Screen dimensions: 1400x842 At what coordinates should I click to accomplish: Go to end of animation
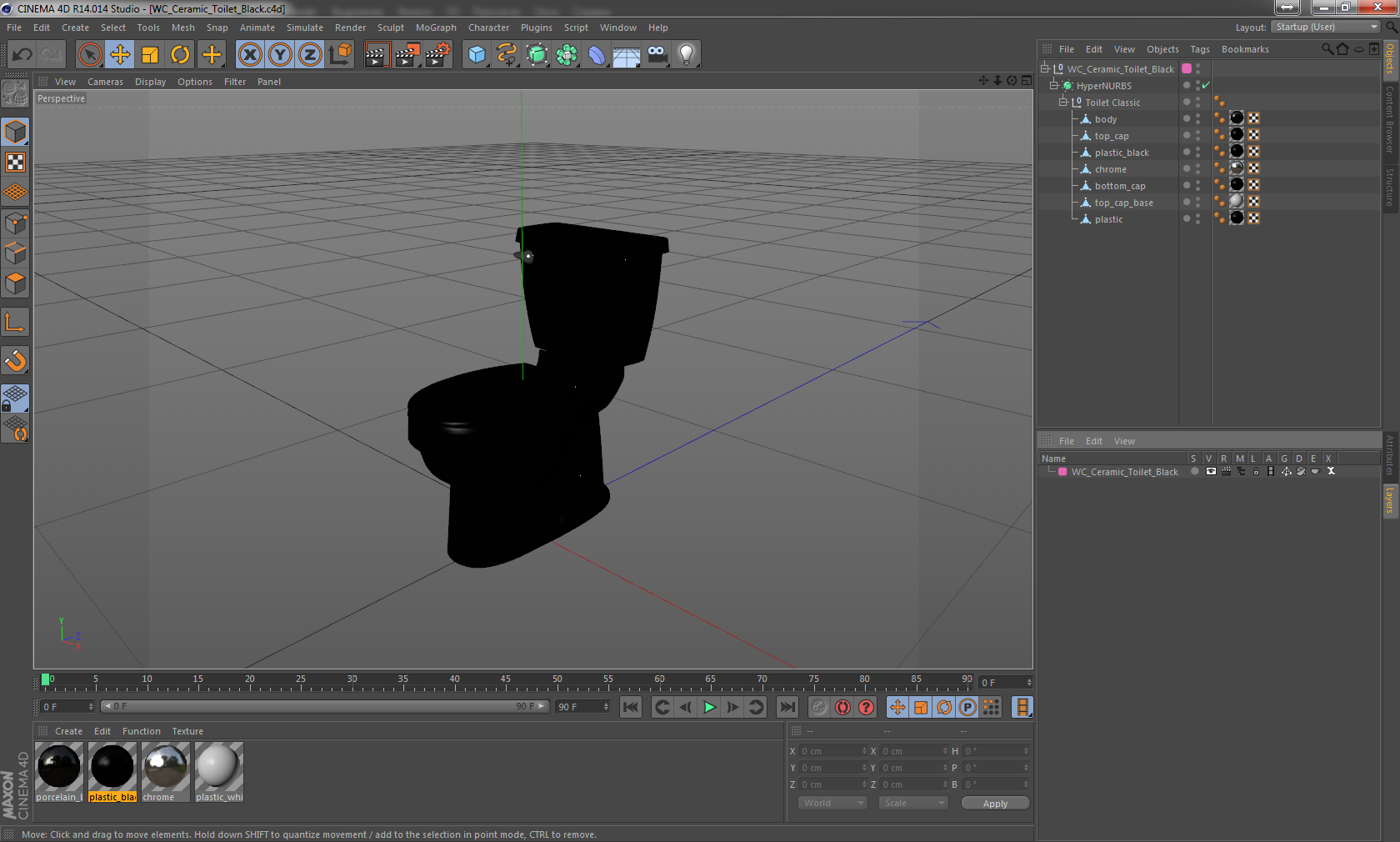pos(787,707)
